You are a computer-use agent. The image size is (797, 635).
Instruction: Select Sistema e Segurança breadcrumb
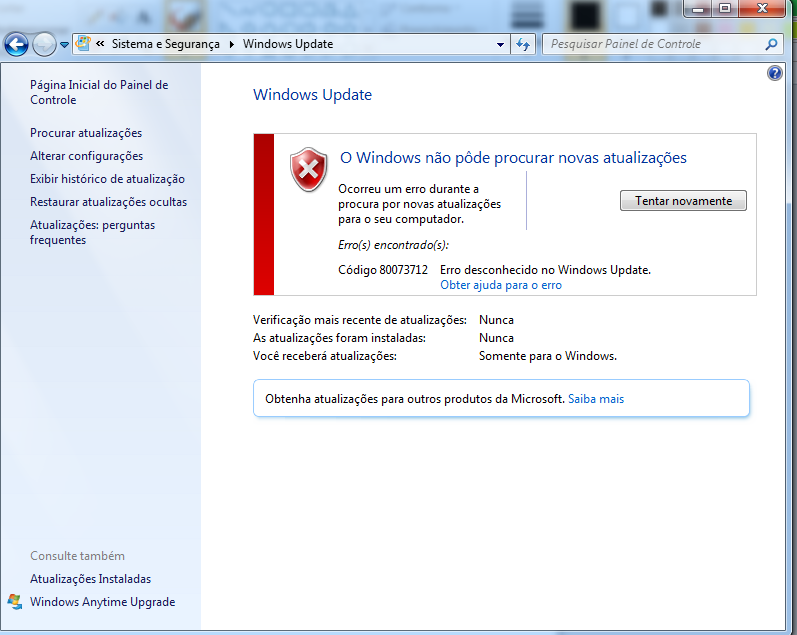pyautogui.click(x=166, y=44)
